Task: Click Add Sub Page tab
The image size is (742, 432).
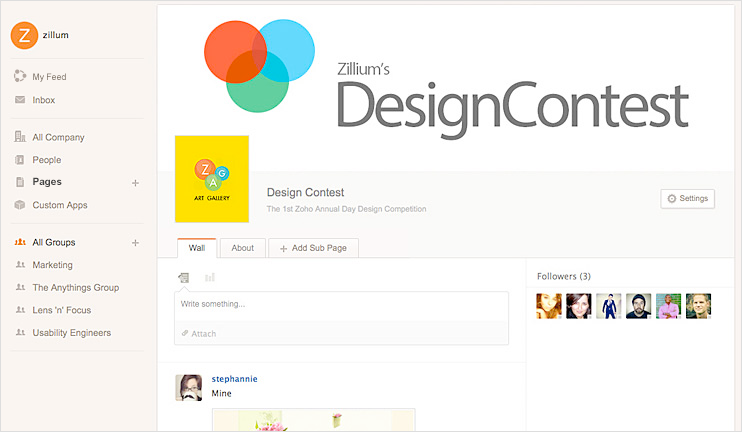Action: pyautogui.click(x=313, y=248)
